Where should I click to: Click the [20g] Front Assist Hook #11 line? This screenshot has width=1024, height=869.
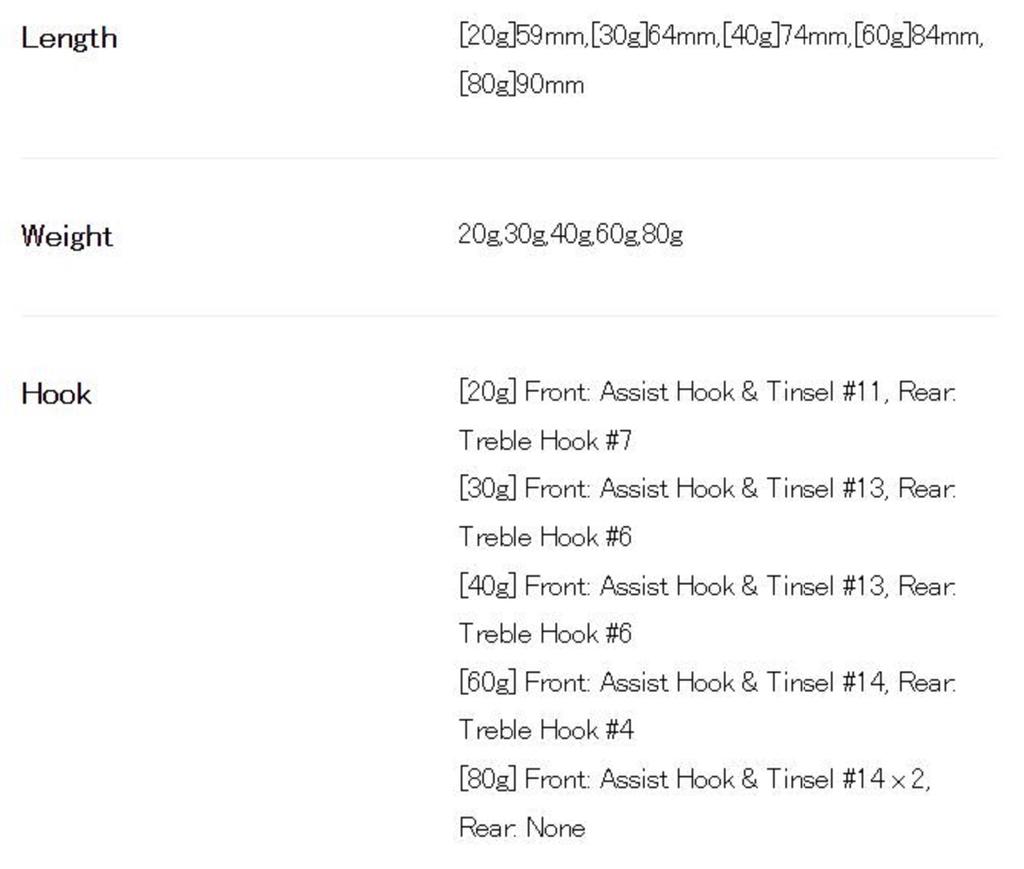(x=707, y=392)
